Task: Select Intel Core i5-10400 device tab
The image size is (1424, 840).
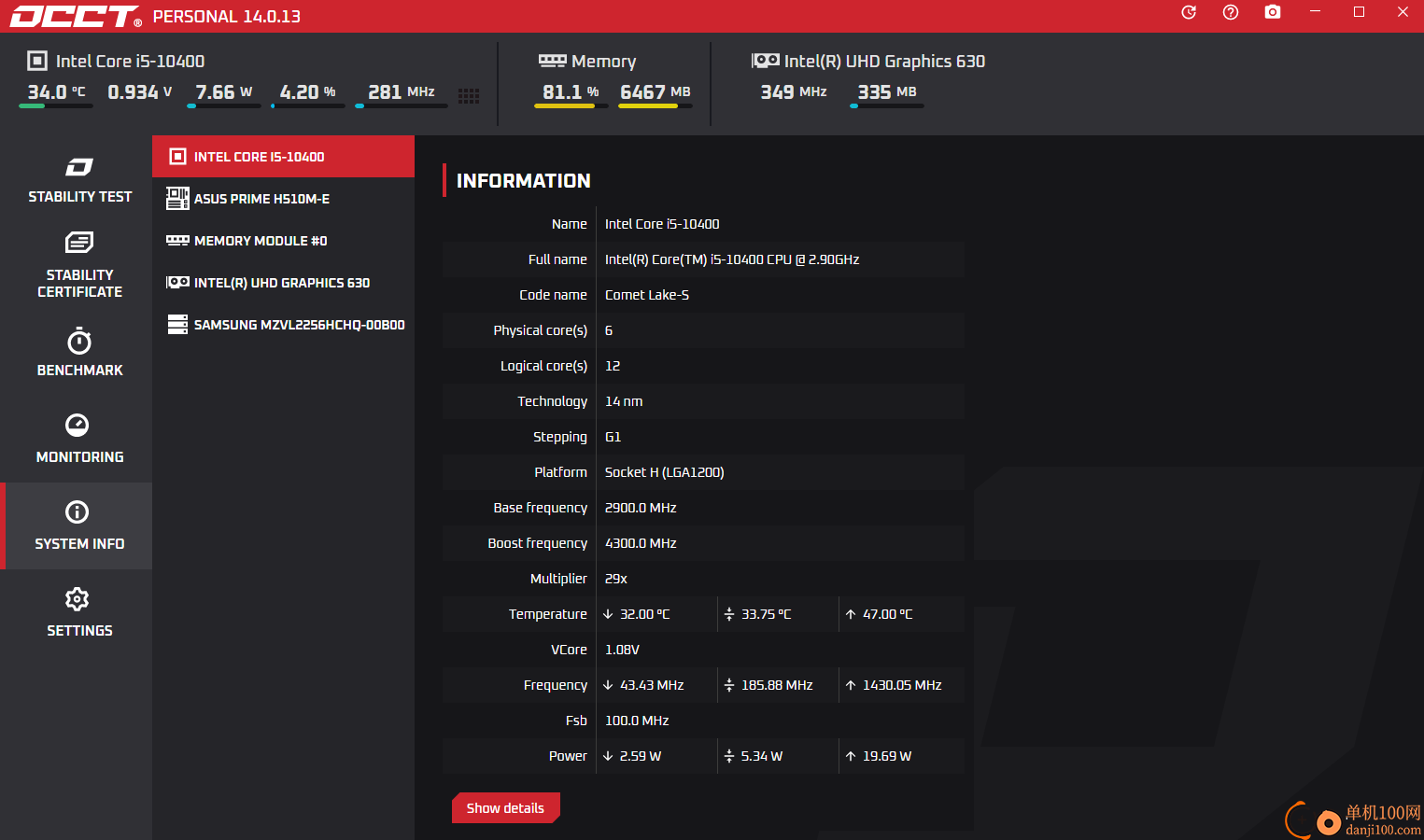Action: click(x=283, y=157)
